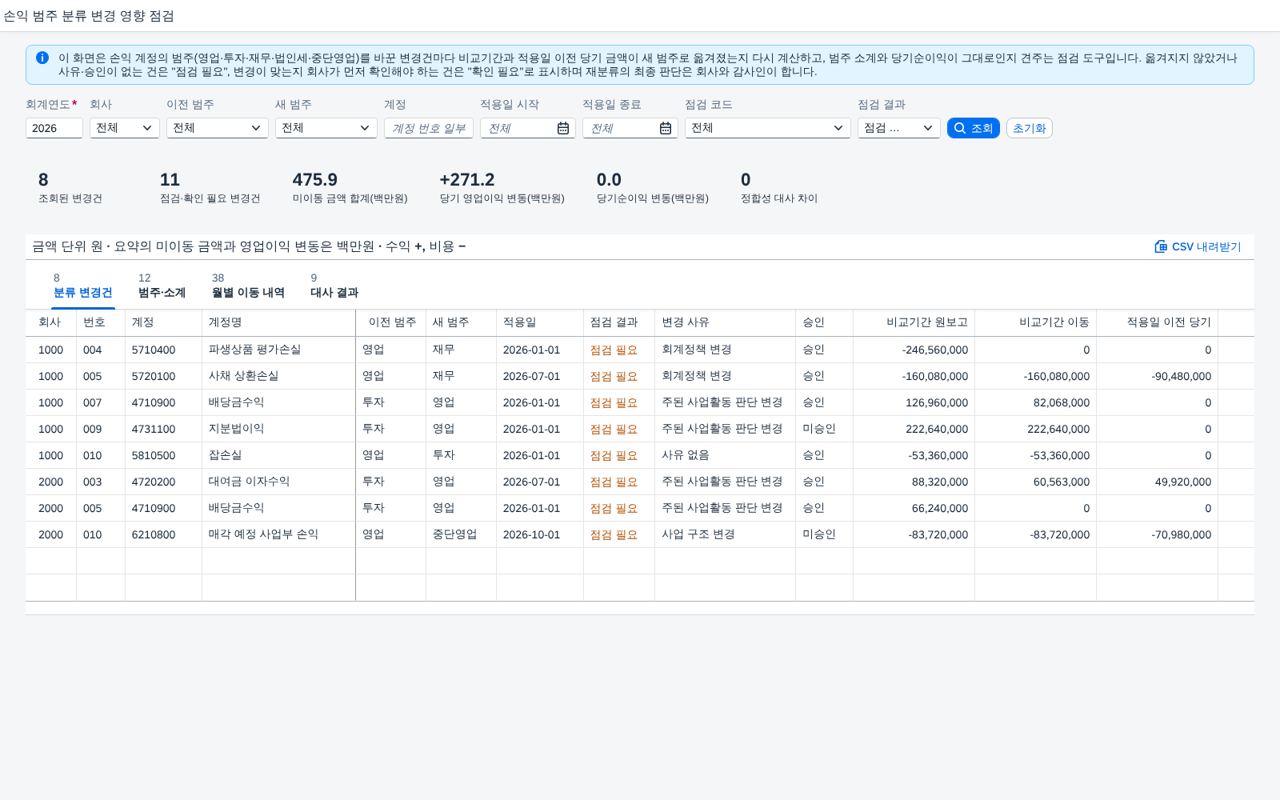The width and height of the screenshot is (1280, 800).
Task: Expand the 점검 코드 dropdown
Action: click(x=767, y=128)
